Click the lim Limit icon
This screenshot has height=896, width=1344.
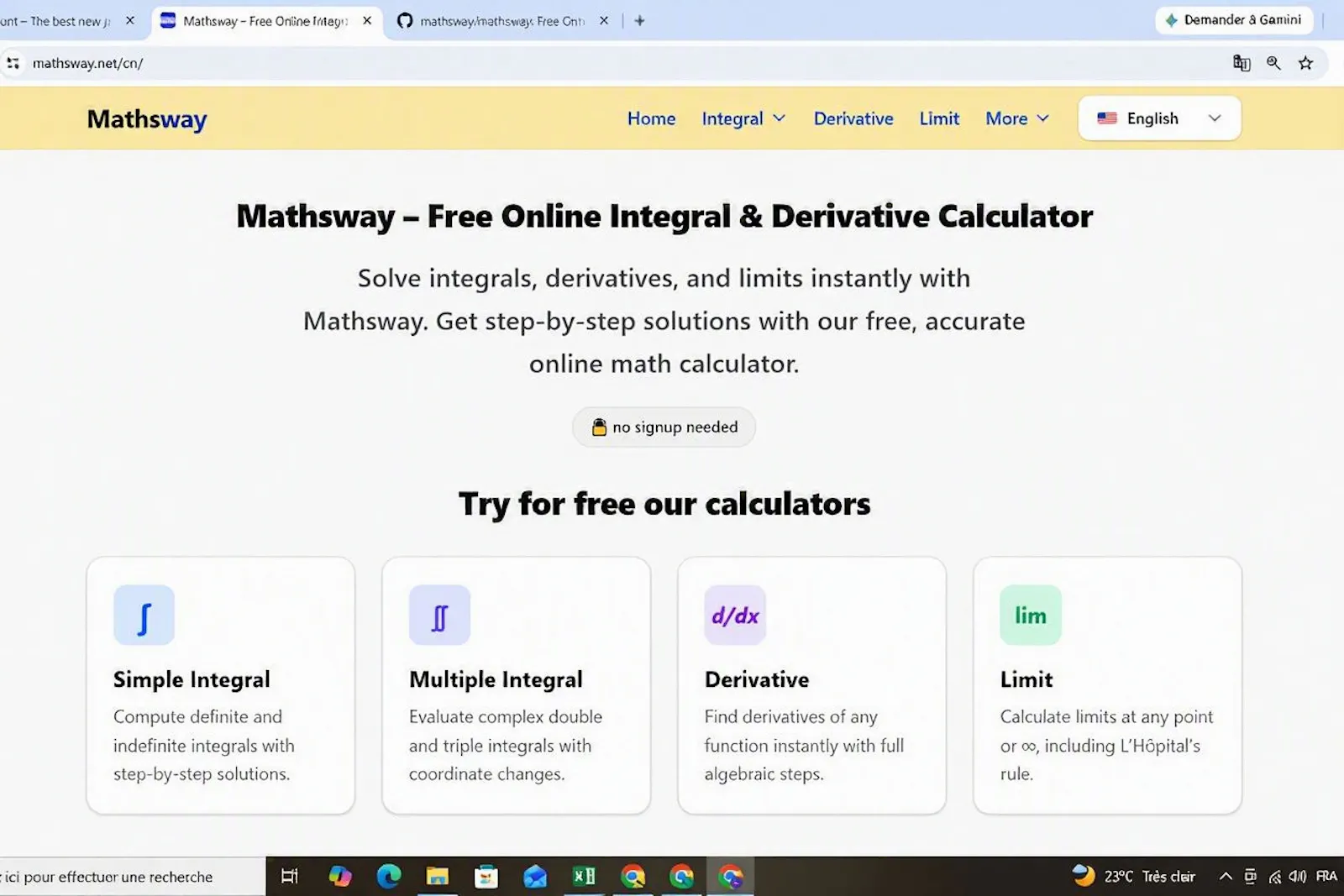1031,615
